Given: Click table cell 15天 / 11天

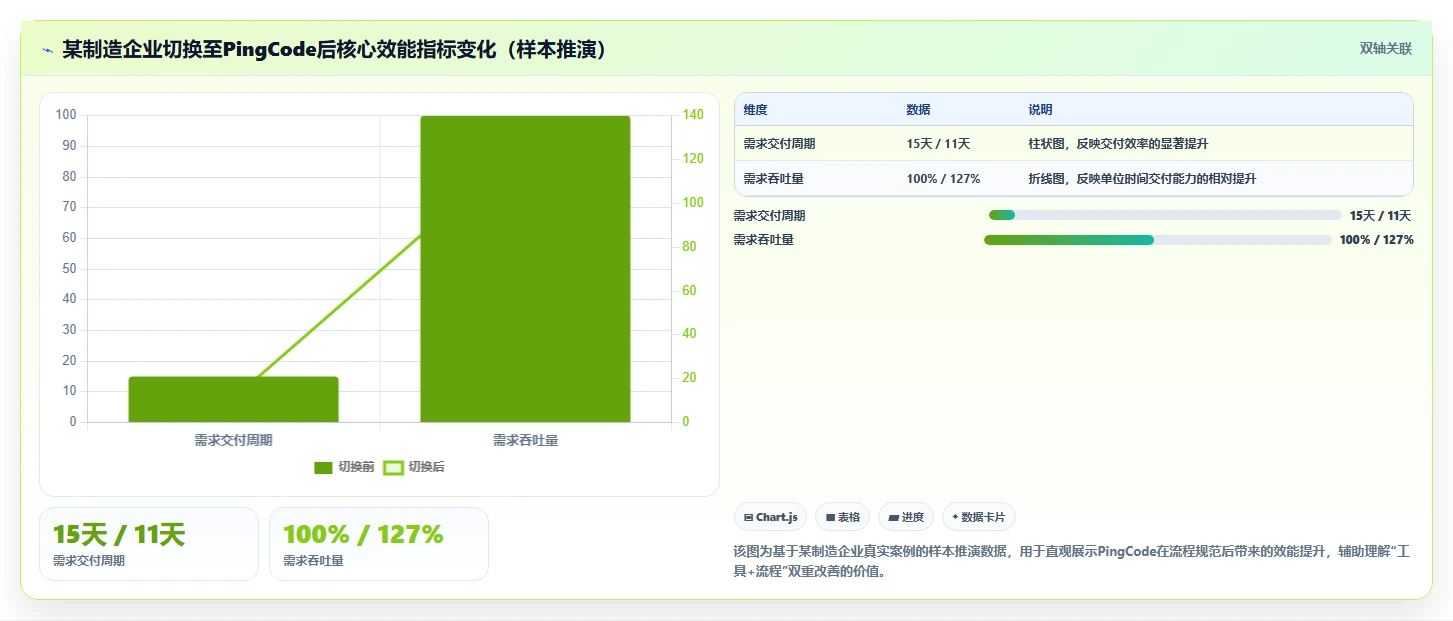Looking at the screenshot, I should pyautogui.click(x=938, y=144).
